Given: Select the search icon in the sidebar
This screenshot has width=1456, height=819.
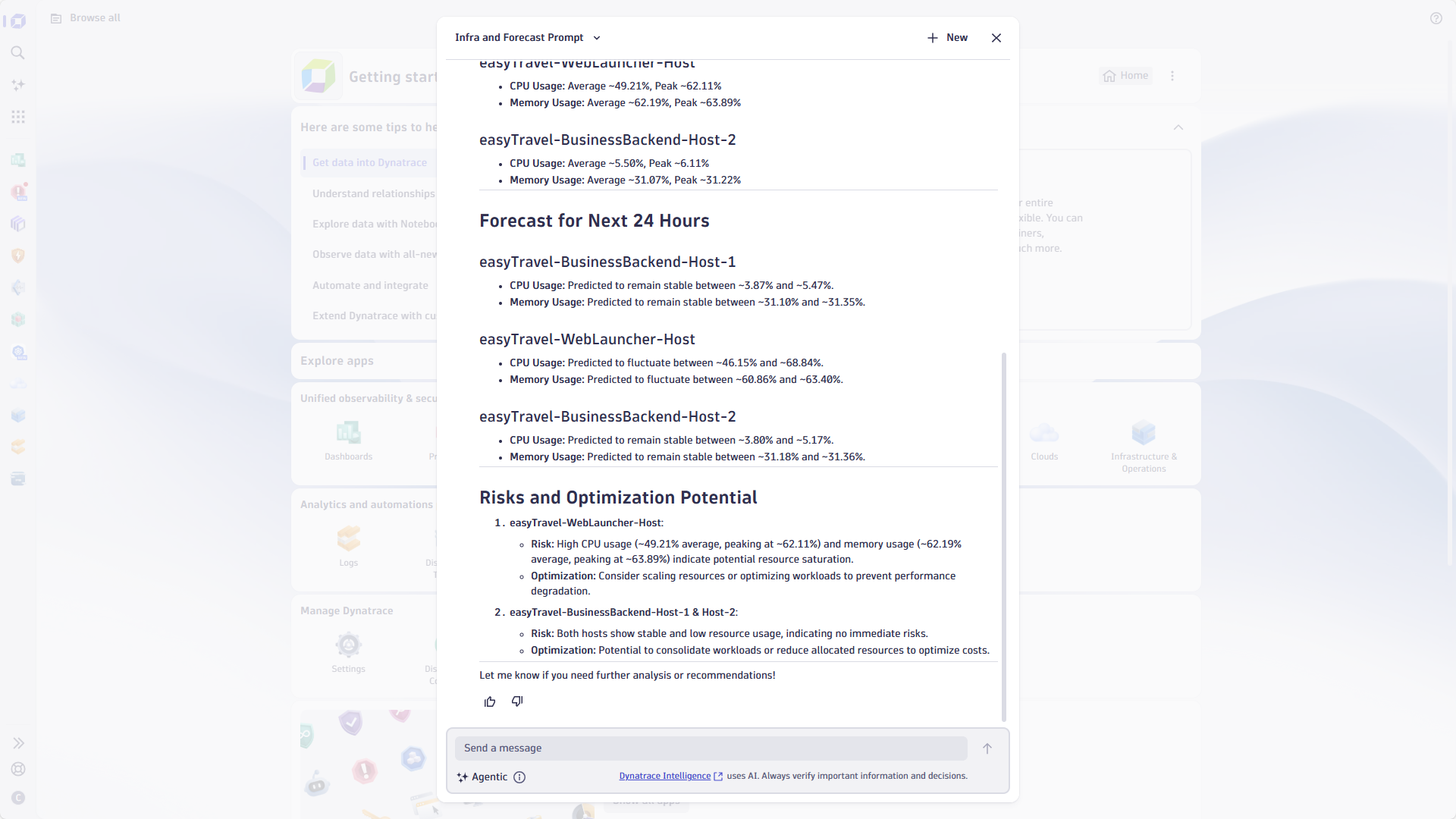Looking at the screenshot, I should [x=18, y=53].
